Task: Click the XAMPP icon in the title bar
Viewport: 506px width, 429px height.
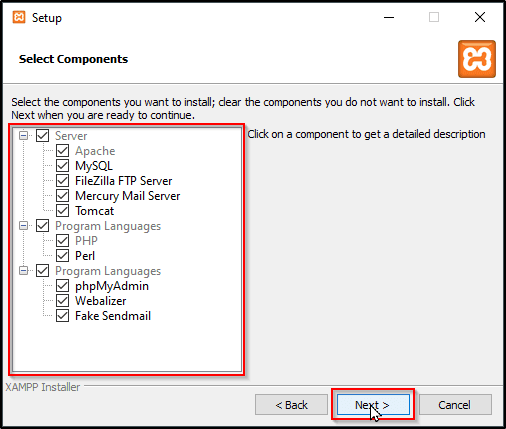Action: 19,17
